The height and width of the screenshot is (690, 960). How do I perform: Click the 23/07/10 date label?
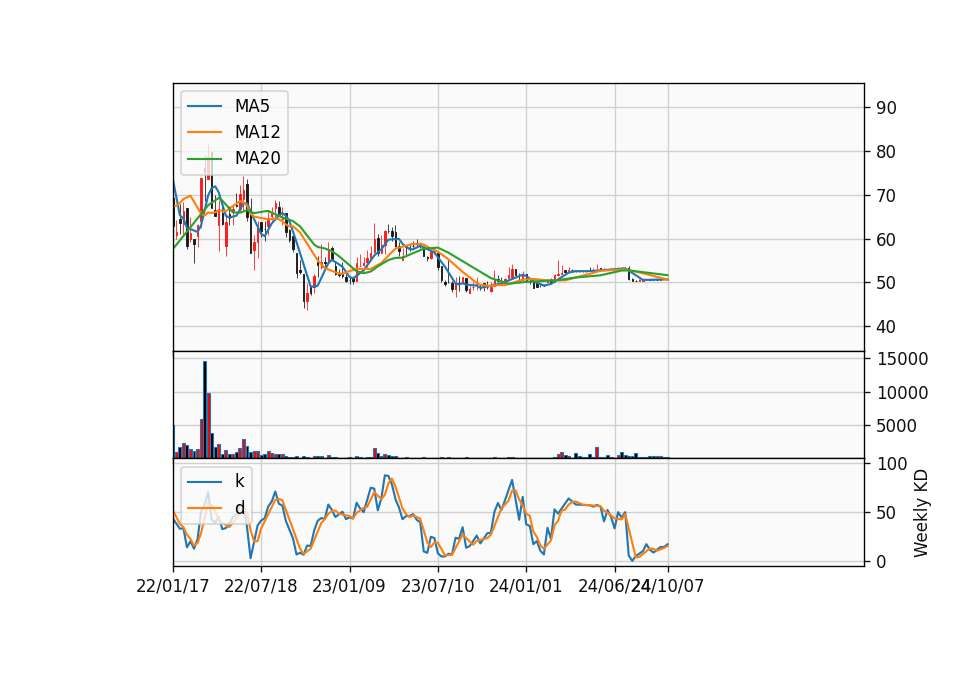coord(438,586)
